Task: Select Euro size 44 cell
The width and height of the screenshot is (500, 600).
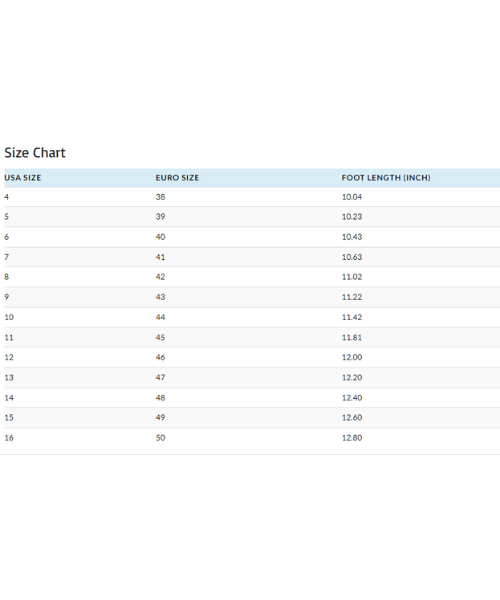Action: [x=160, y=317]
